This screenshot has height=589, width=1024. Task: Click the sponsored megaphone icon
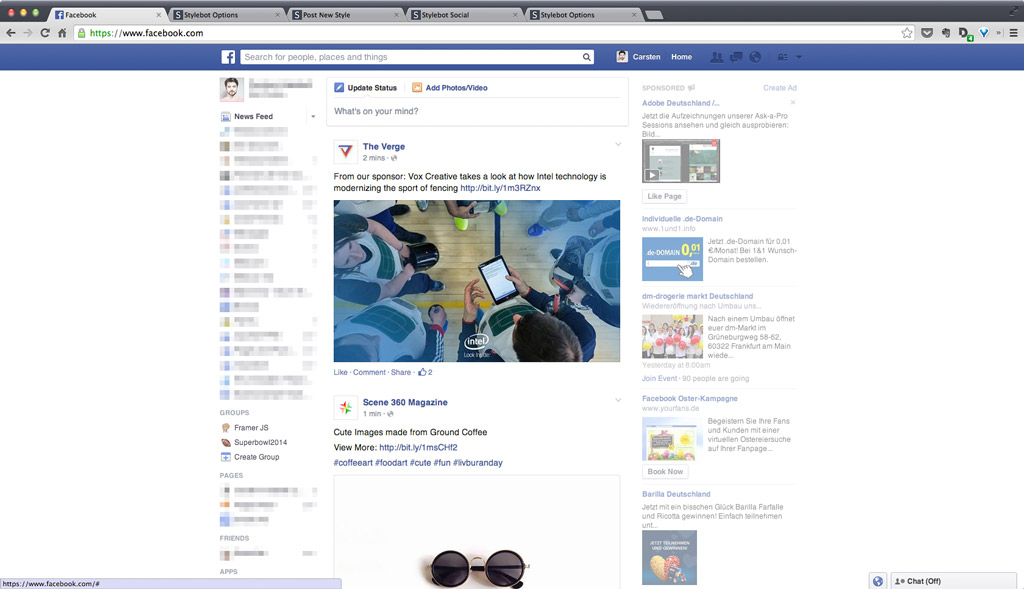click(692, 88)
